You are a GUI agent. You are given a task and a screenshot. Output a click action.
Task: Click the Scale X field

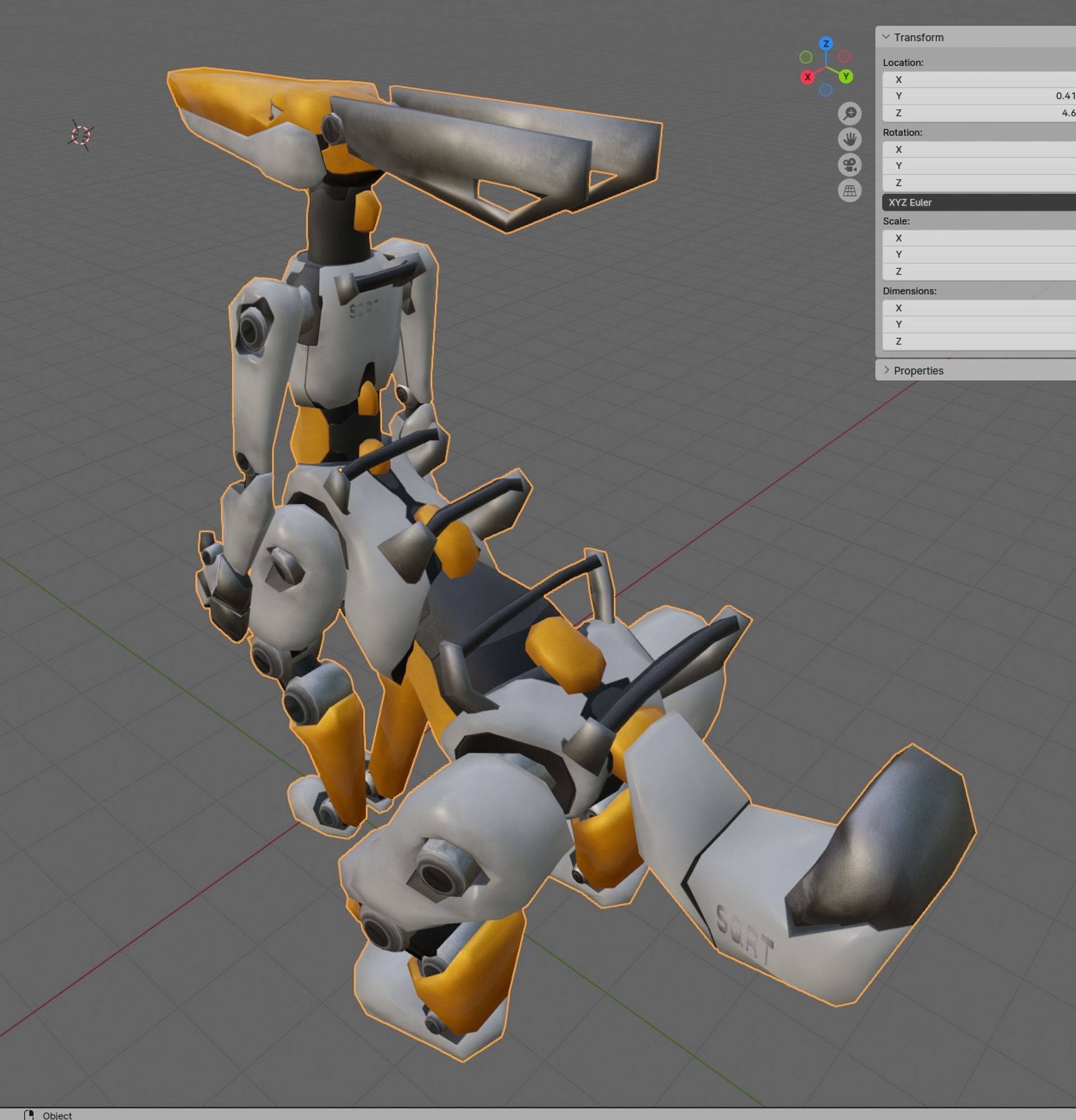(979, 237)
